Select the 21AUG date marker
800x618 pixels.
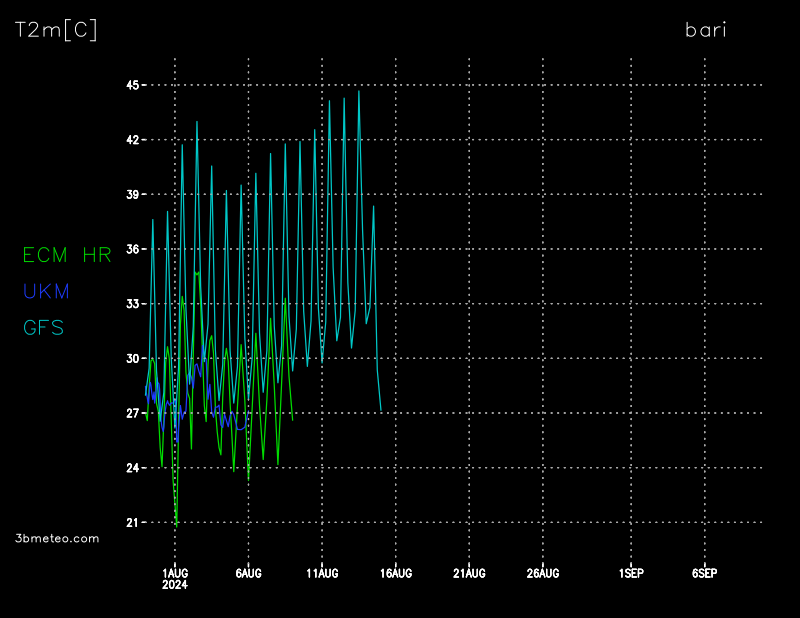tap(469, 573)
